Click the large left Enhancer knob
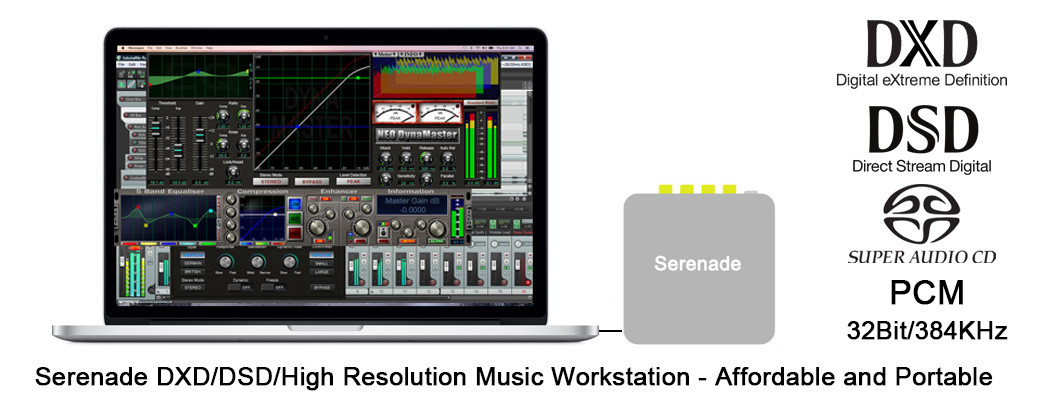1050x400 pixels. (x=317, y=227)
